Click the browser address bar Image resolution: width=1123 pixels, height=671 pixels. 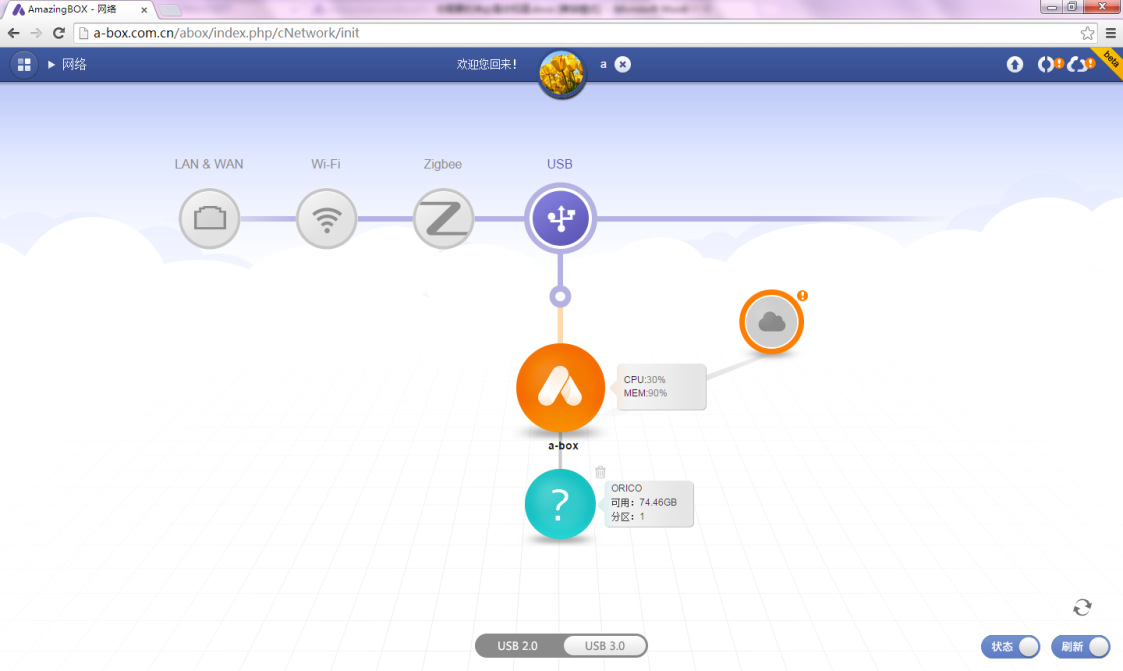[580, 33]
